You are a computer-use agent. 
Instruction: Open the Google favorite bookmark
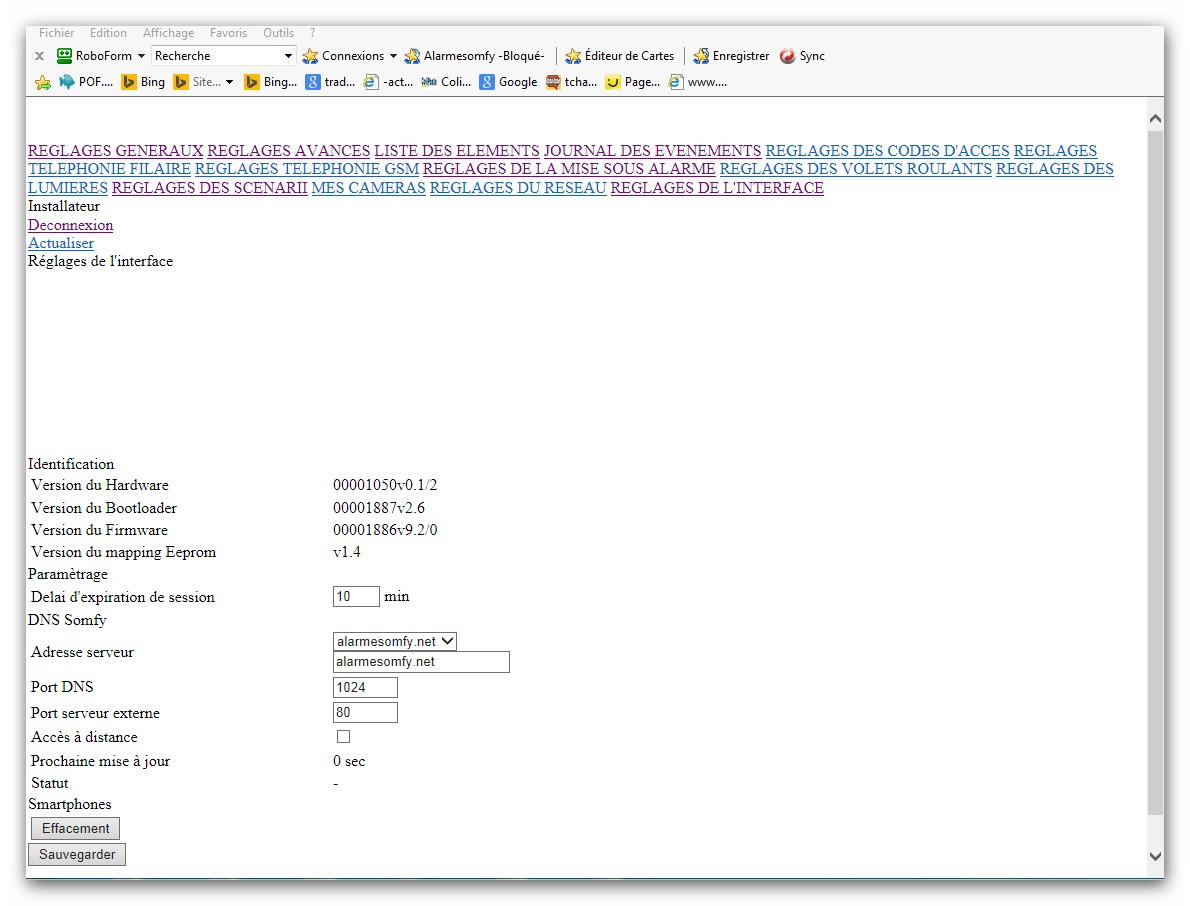(x=508, y=82)
